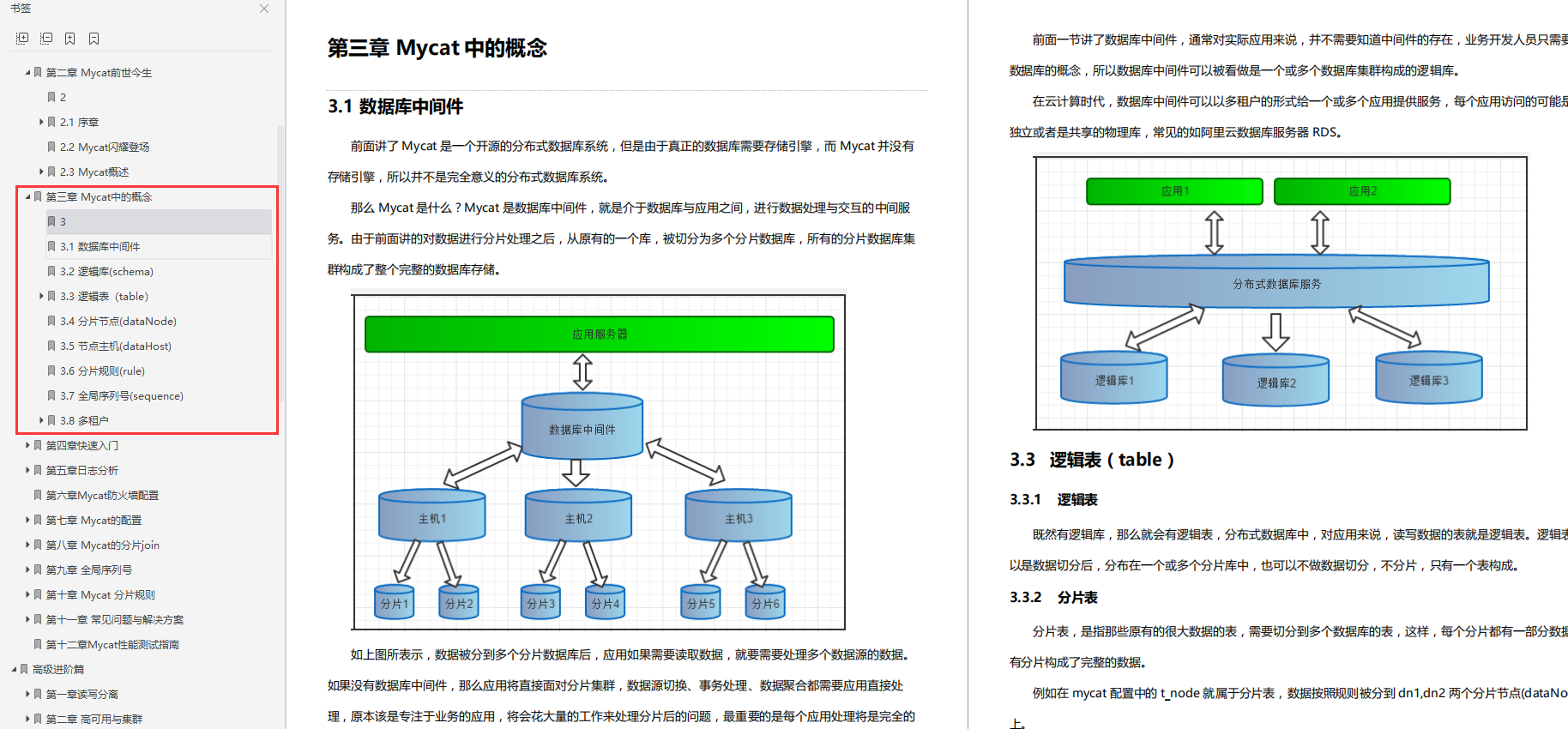Go to bookmark 第六章Mycat防火墙配置
Image resolution: width=1568 pixels, height=729 pixels.
pos(102,496)
